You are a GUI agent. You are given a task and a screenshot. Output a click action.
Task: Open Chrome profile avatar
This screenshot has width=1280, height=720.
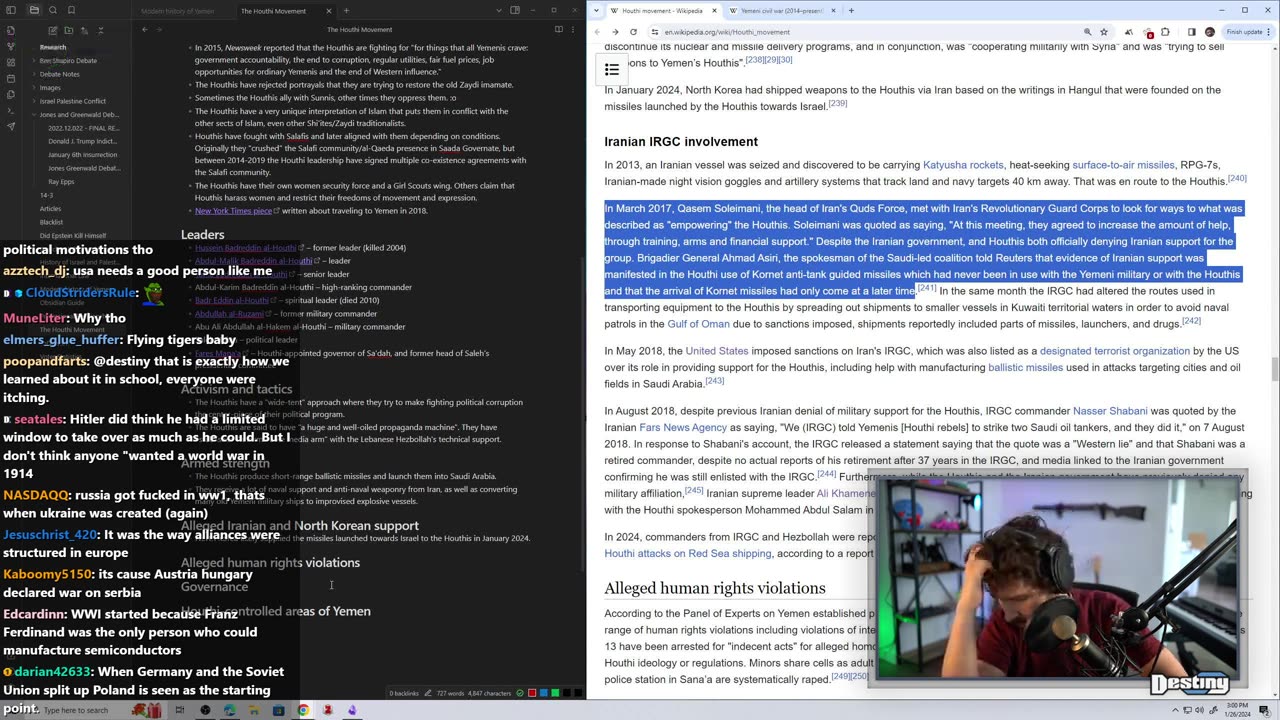click(x=1210, y=32)
